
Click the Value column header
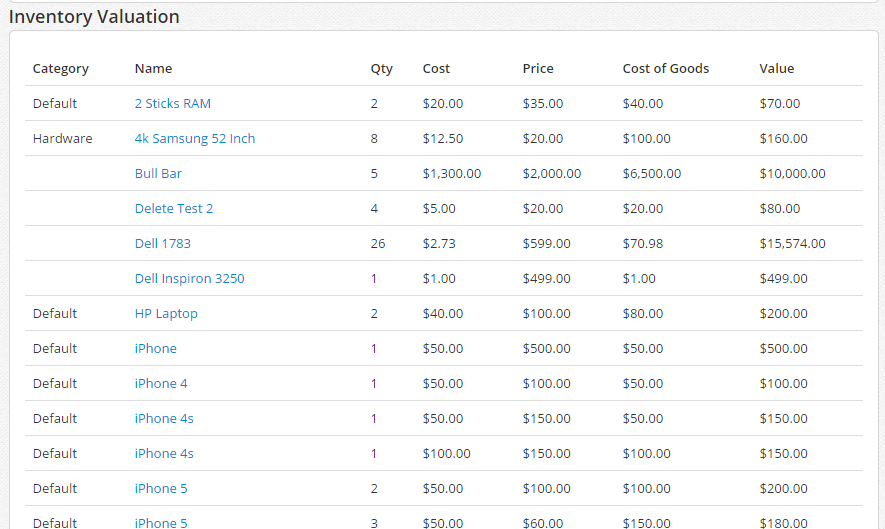776,69
